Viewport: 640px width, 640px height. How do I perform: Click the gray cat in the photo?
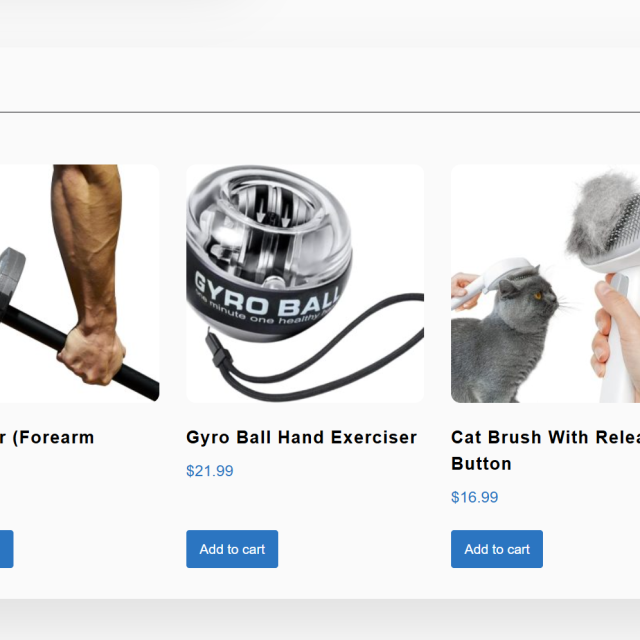click(504, 339)
